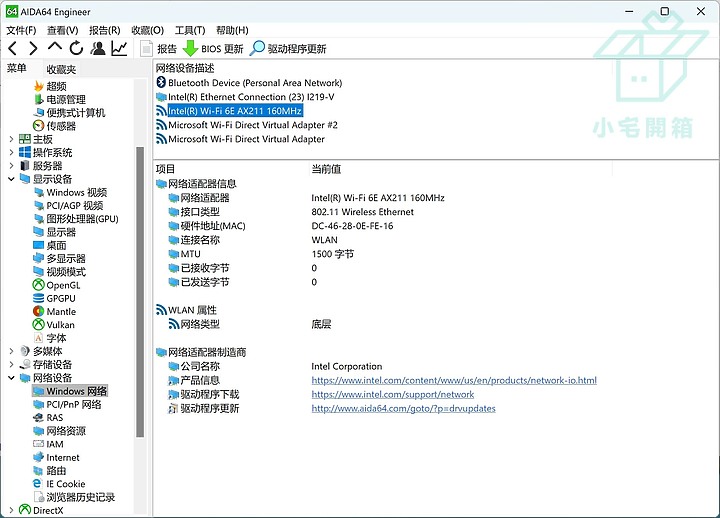Image resolution: width=720 pixels, height=518 pixels.
Task: Go up one level with Up arrow
Action: (55, 47)
